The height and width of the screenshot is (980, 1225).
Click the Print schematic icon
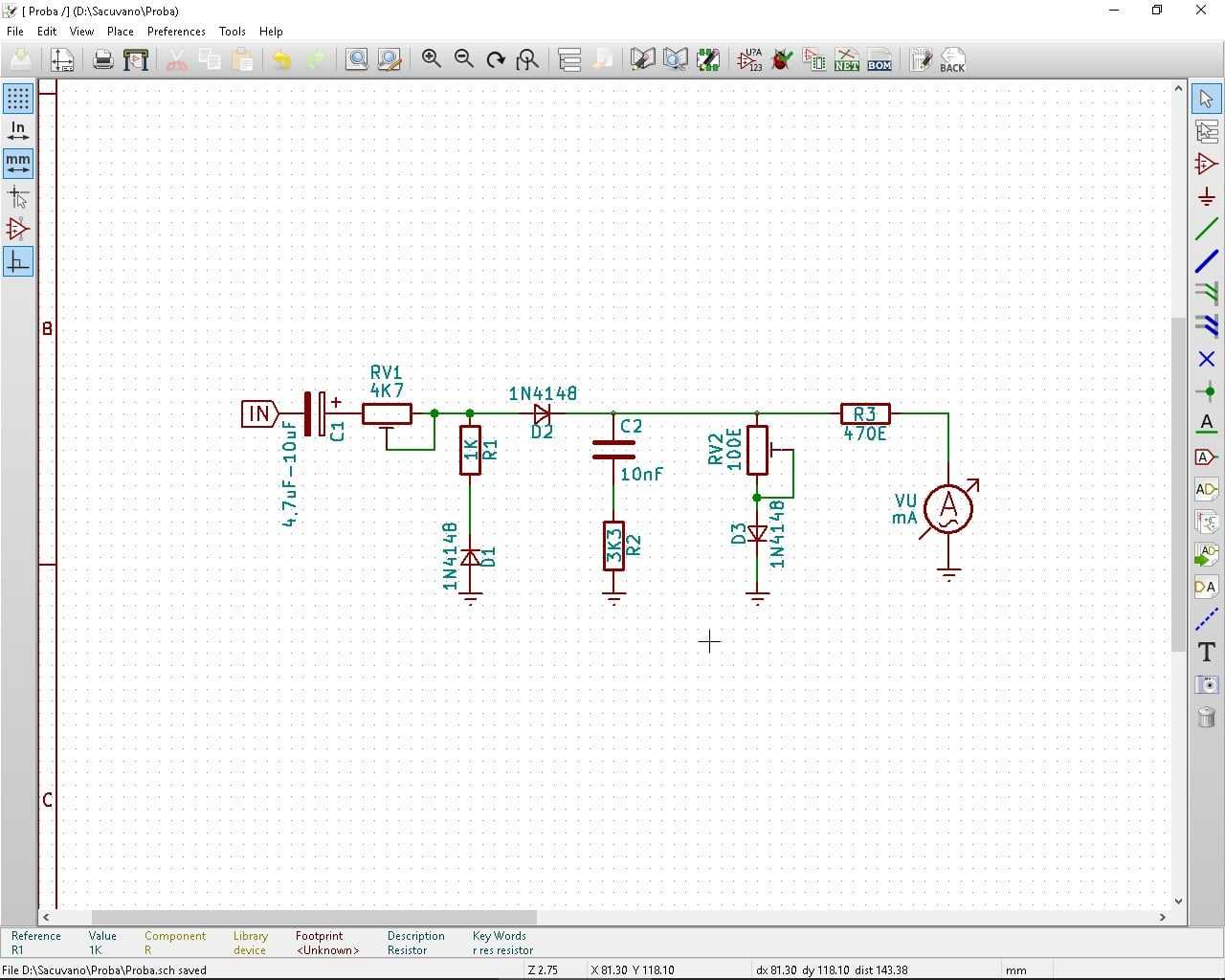(102, 60)
